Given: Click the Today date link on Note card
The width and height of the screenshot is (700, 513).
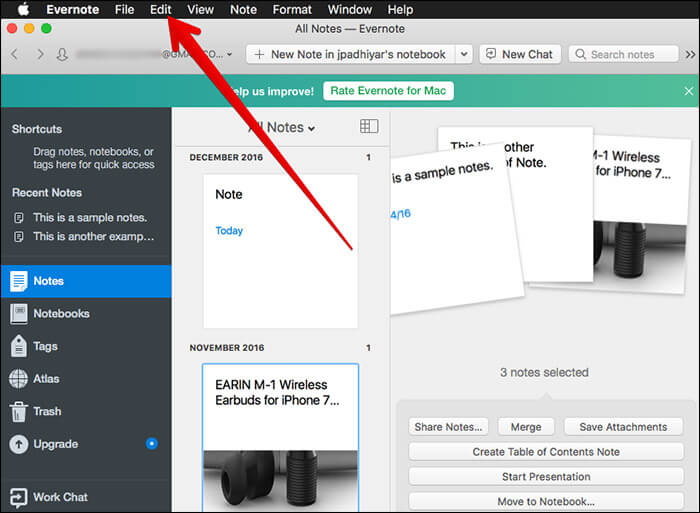Looking at the screenshot, I should point(229,231).
